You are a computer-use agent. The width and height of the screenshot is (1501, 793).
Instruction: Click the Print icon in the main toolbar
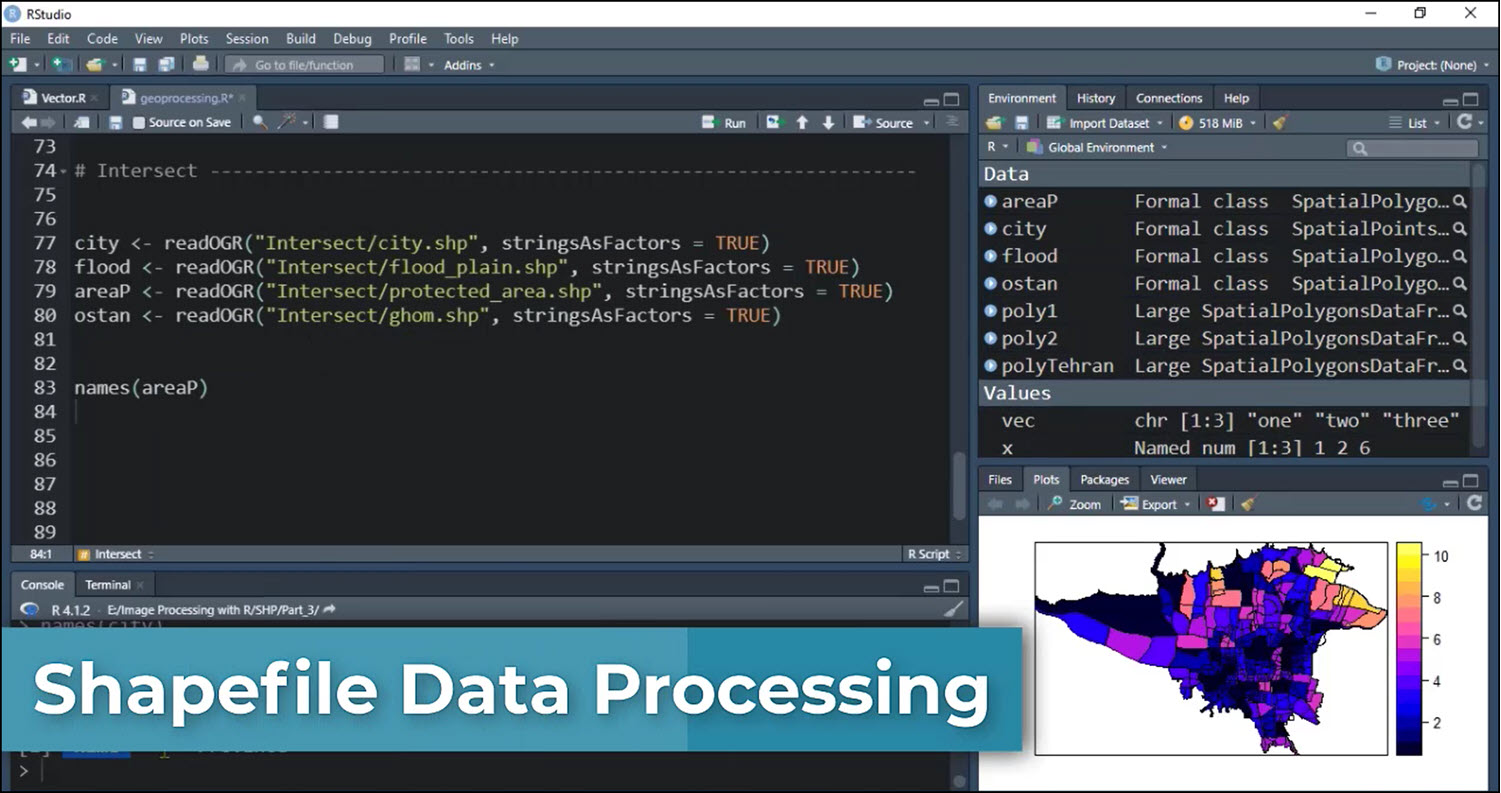pos(201,64)
